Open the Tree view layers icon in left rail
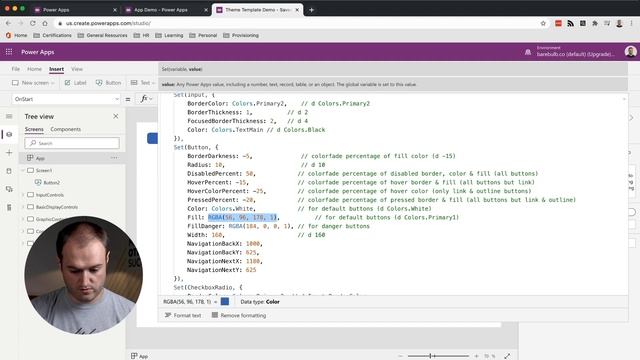Image resolution: width=640 pixels, height=360 pixels. point(9,134)
